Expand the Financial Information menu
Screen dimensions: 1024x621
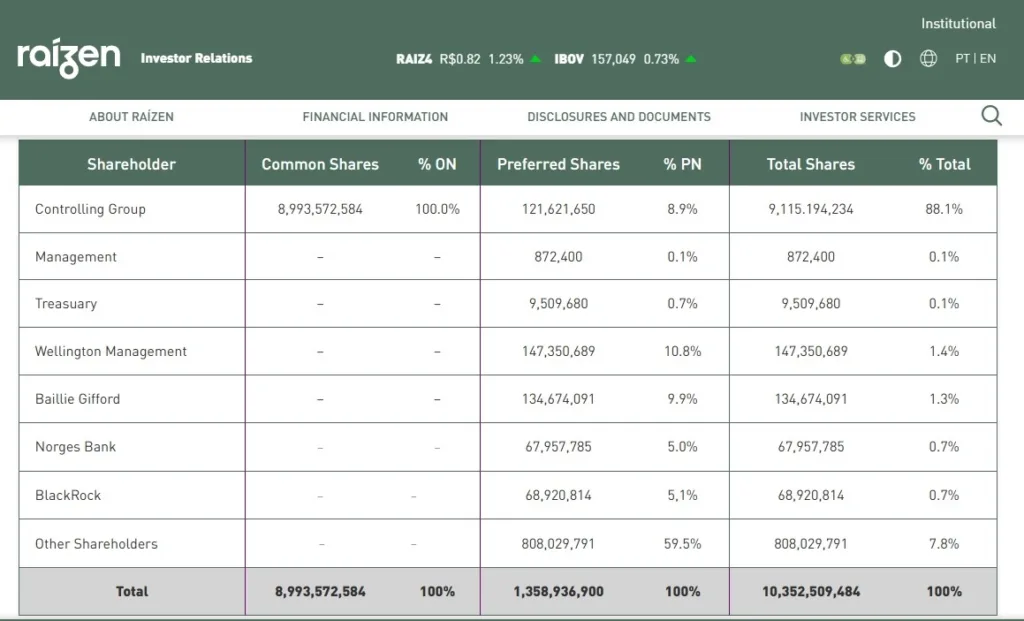[375, 117]
